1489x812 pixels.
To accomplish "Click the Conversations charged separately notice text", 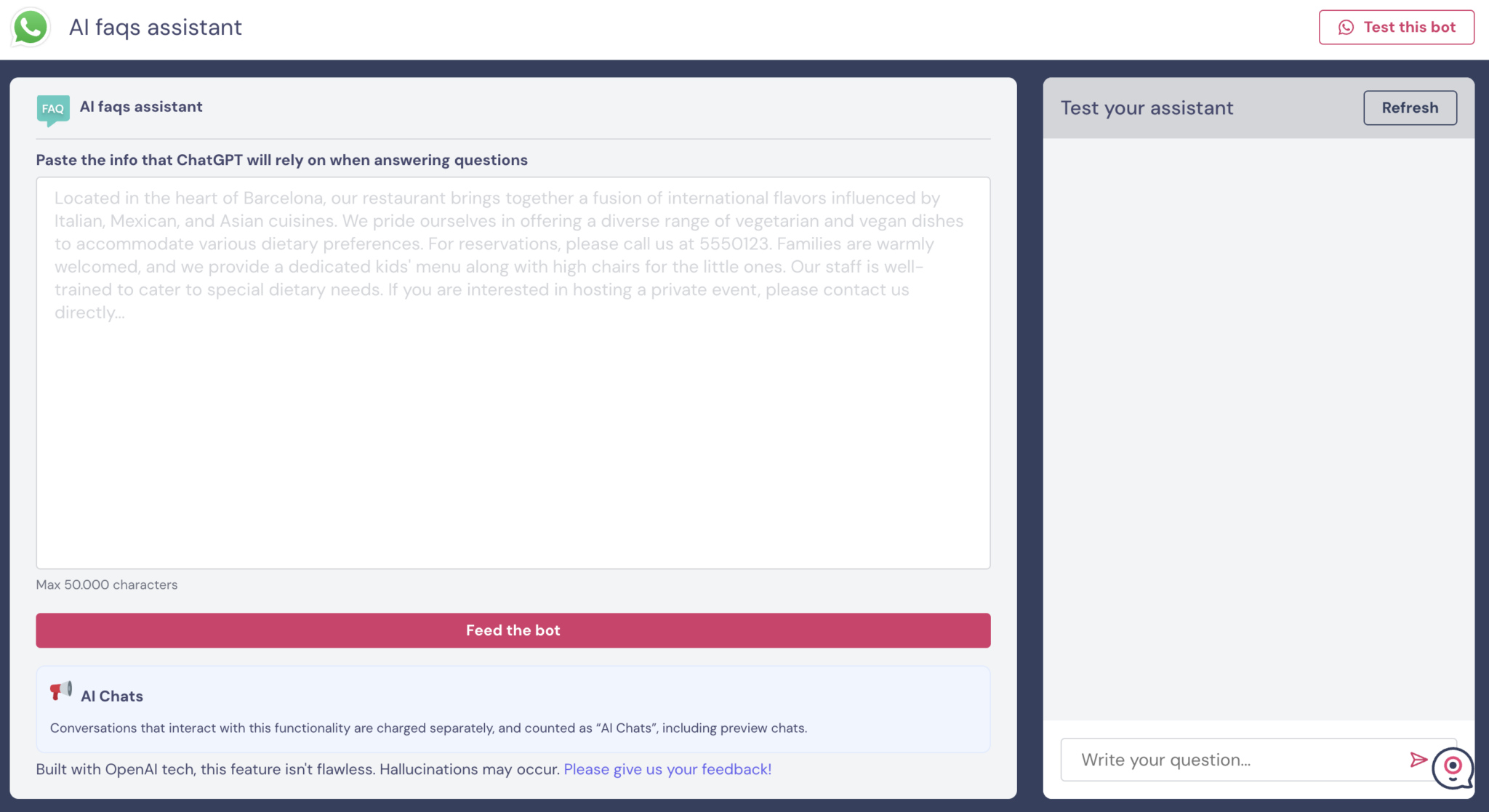I will (x=428, y=728).
